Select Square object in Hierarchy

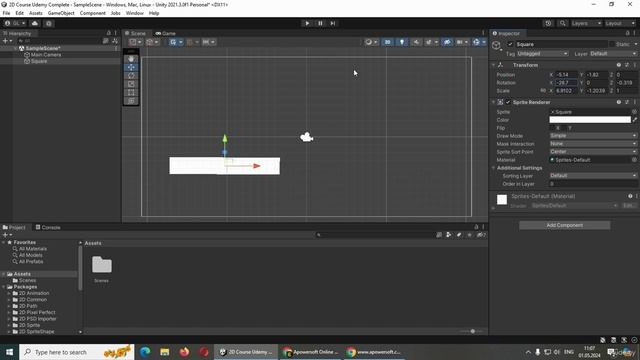pos(39,61)
